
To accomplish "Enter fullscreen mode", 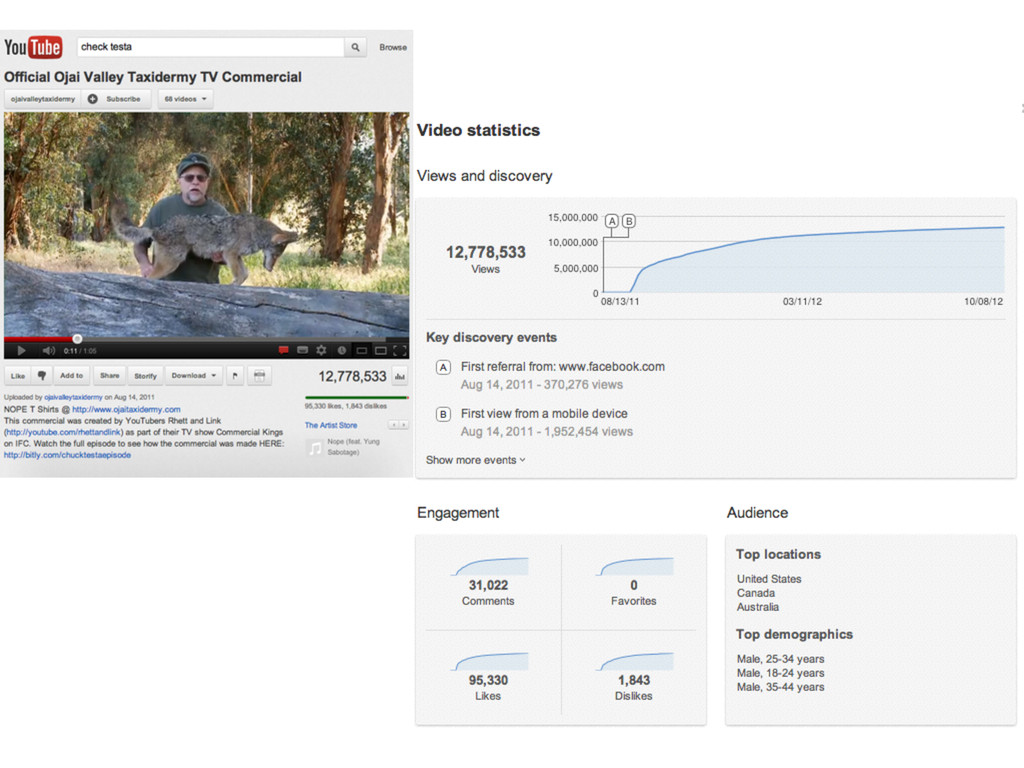I will (400, 351).
